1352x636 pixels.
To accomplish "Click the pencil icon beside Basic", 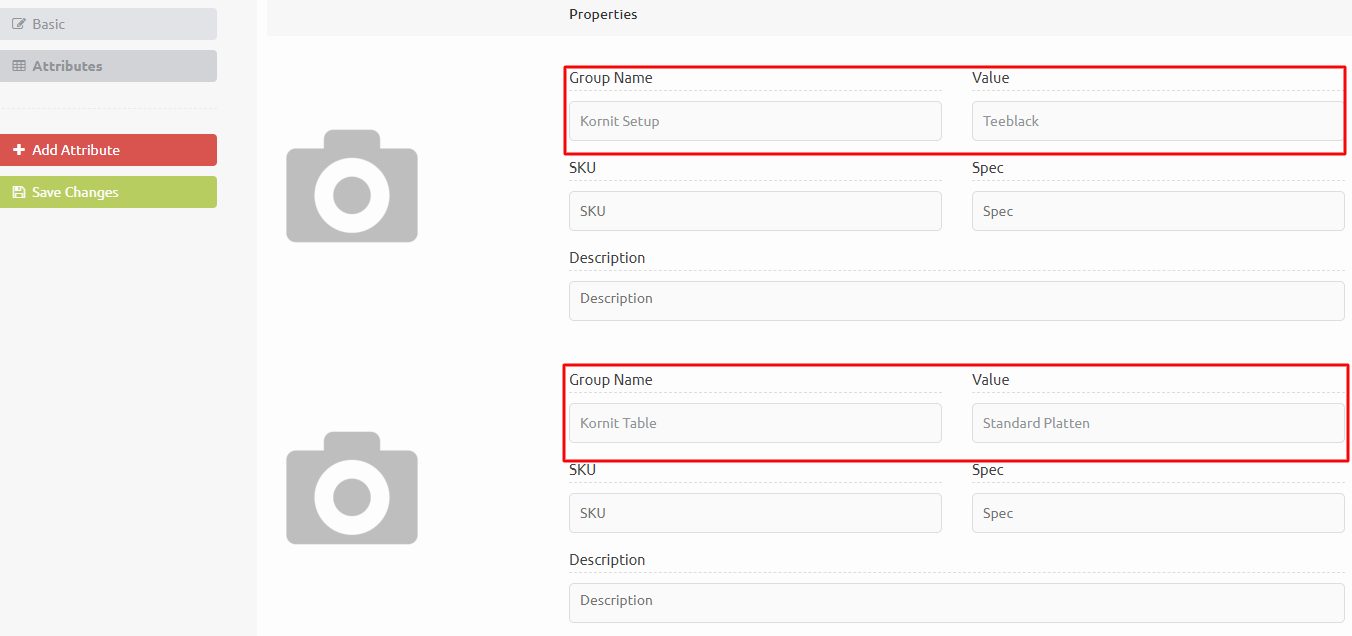I will click(x=19, y=24).
